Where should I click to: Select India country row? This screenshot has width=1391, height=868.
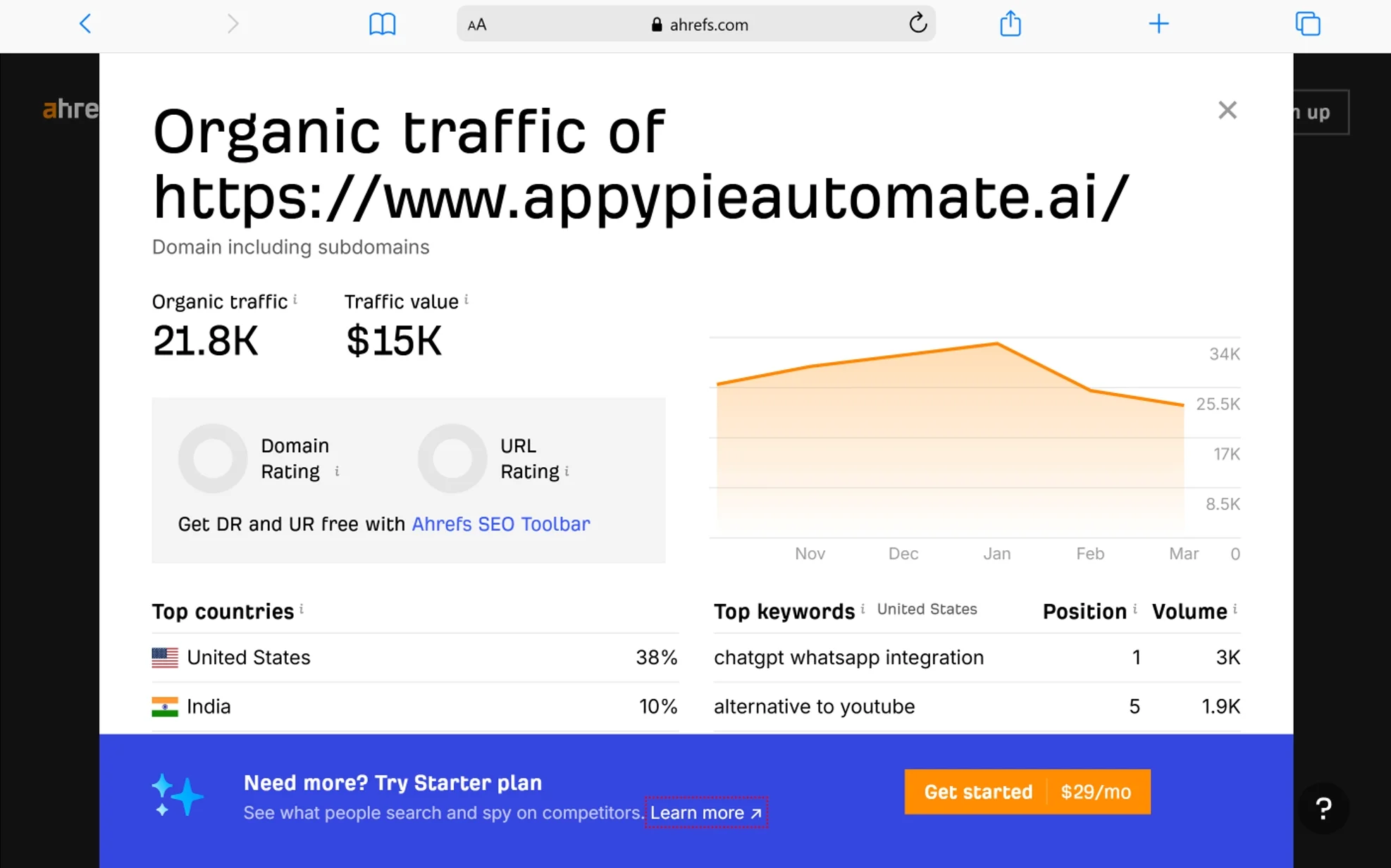[415, 707]
